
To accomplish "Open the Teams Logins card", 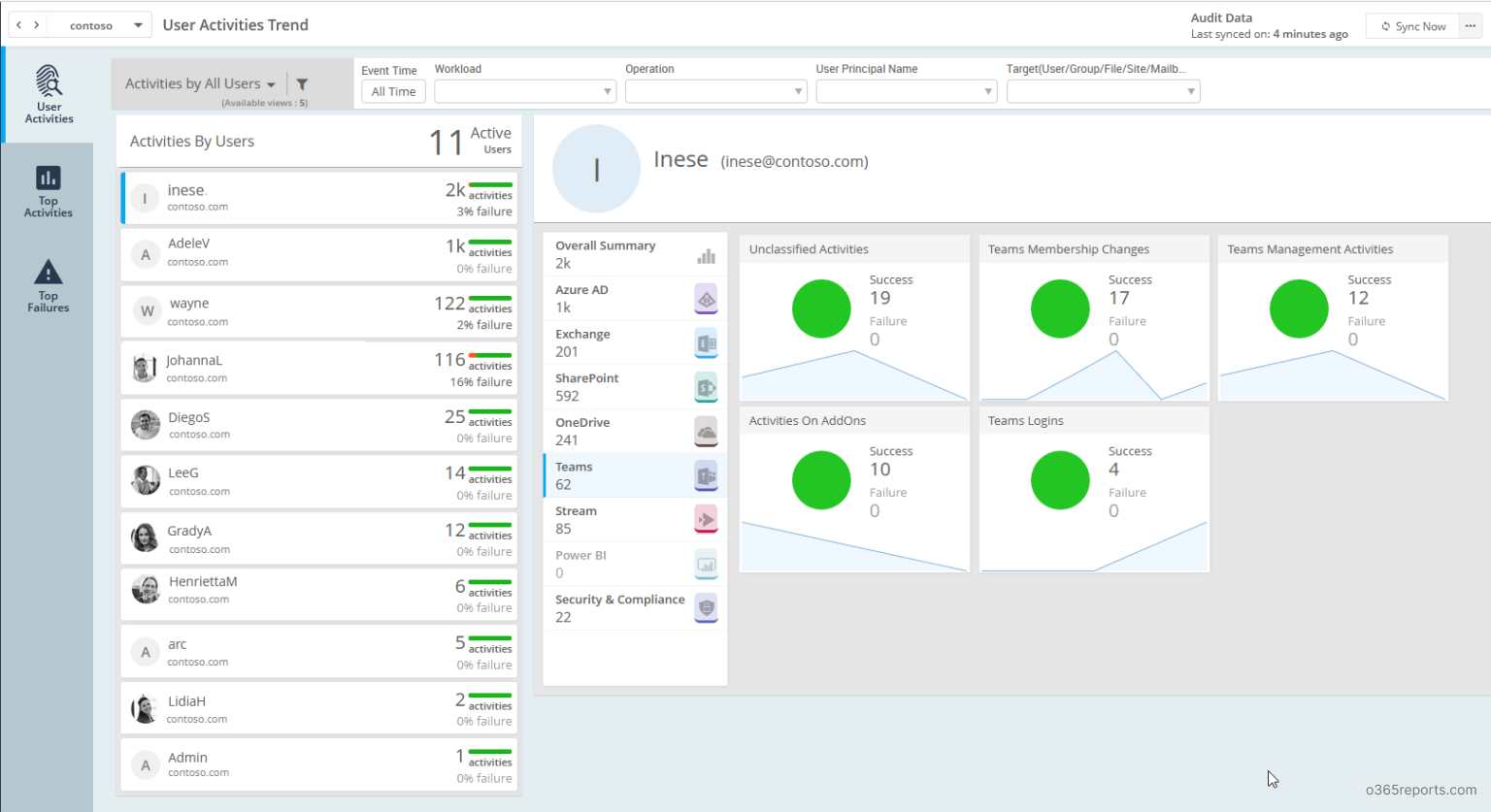I will pyautogui.click(x=1094, y=489).
